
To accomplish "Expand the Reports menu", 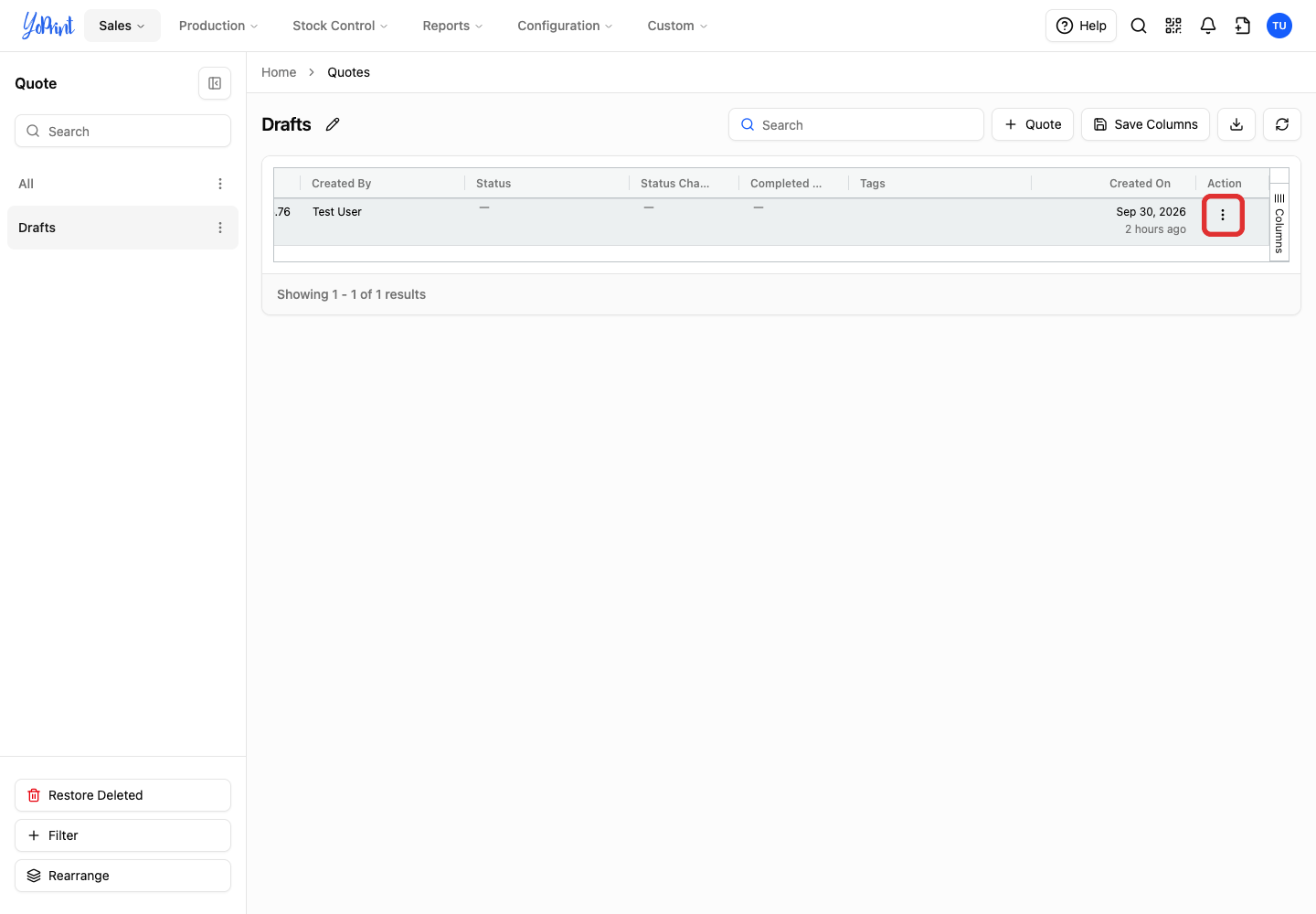I will [x=452, y=26].
